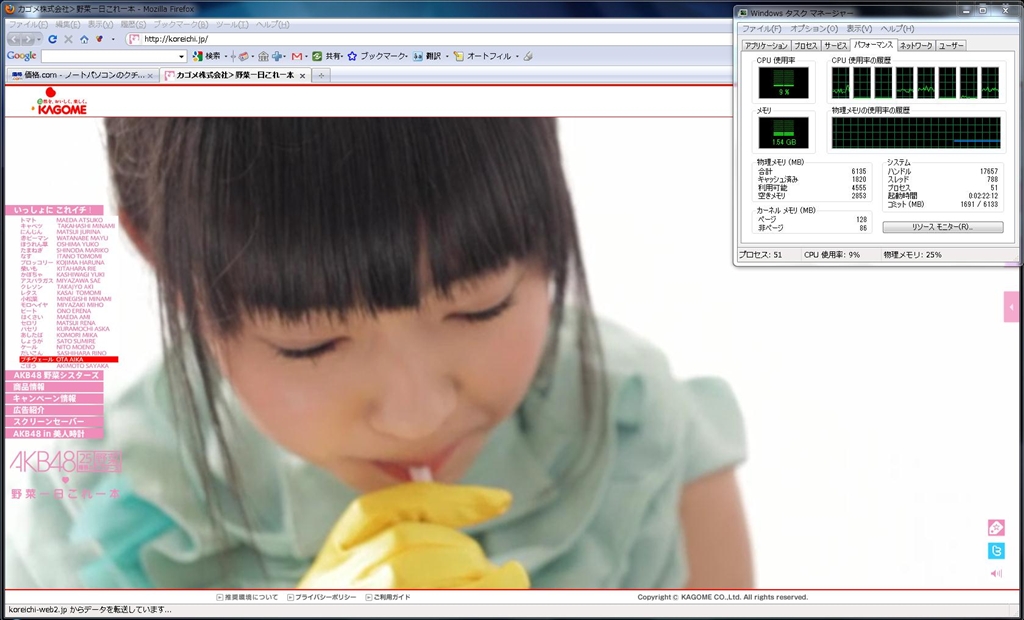Go to the home page icon
This screenshot has width=1024, height=620.
[x=84, y=39]
